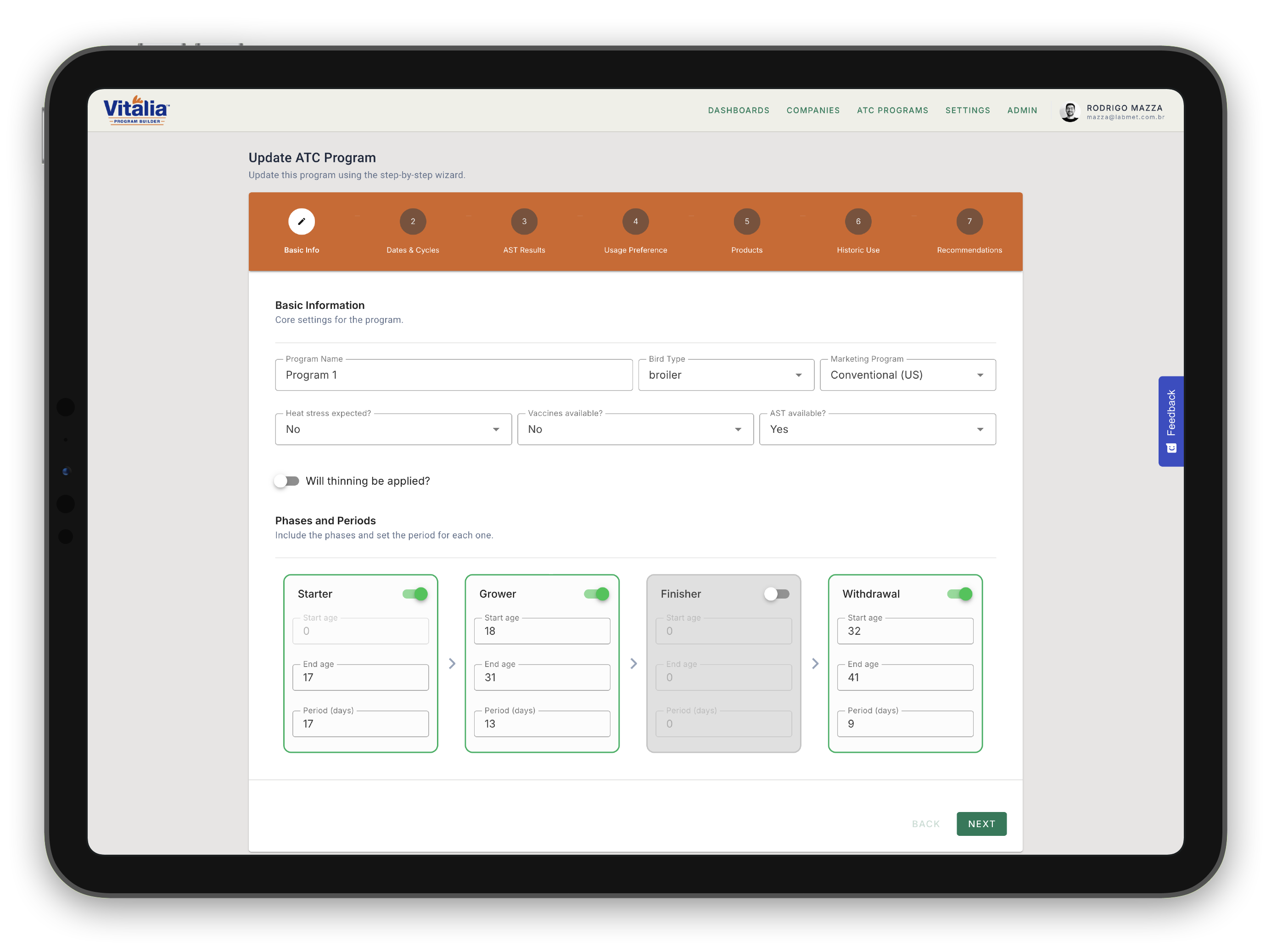Image resolution: width=1277 pixels, height=952 pixels.
Task: Edit the Withdrawal Period (days) field
Action: coord(905,724)
